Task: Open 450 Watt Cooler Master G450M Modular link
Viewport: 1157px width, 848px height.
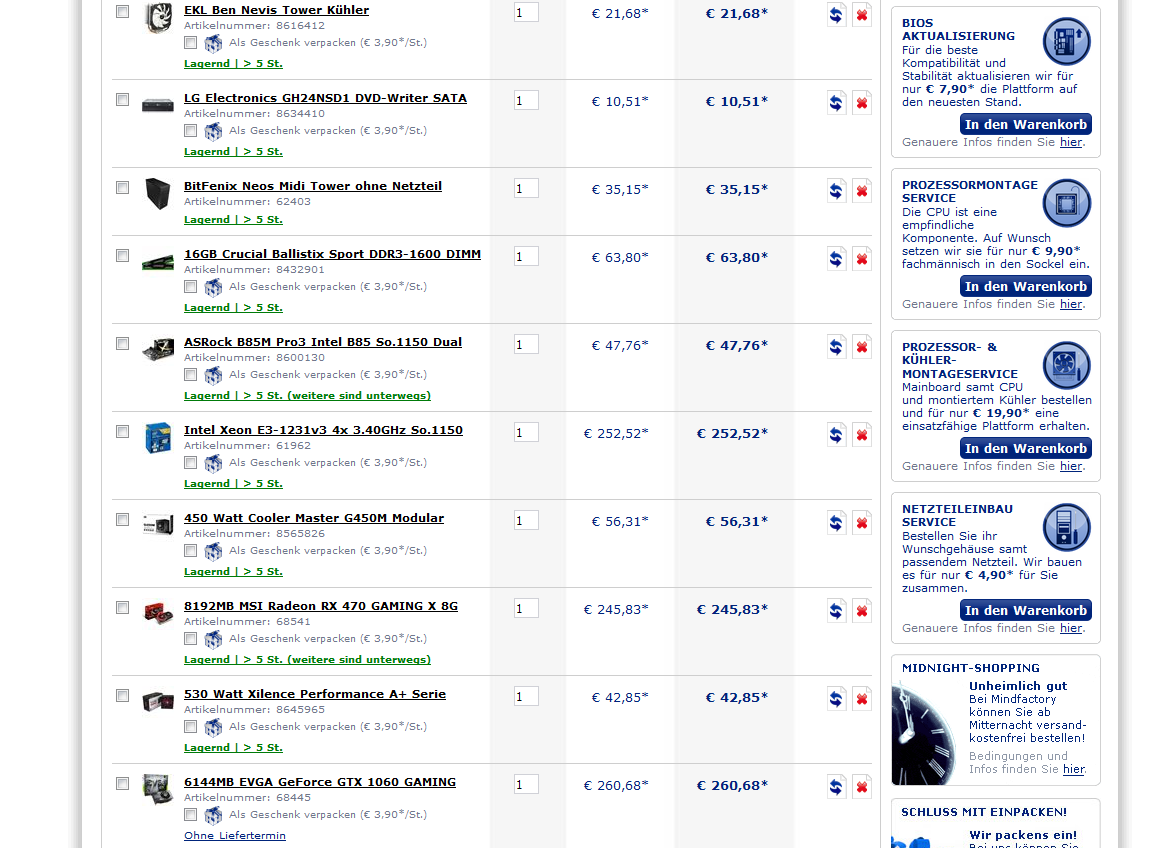Action: coord(314,518)
